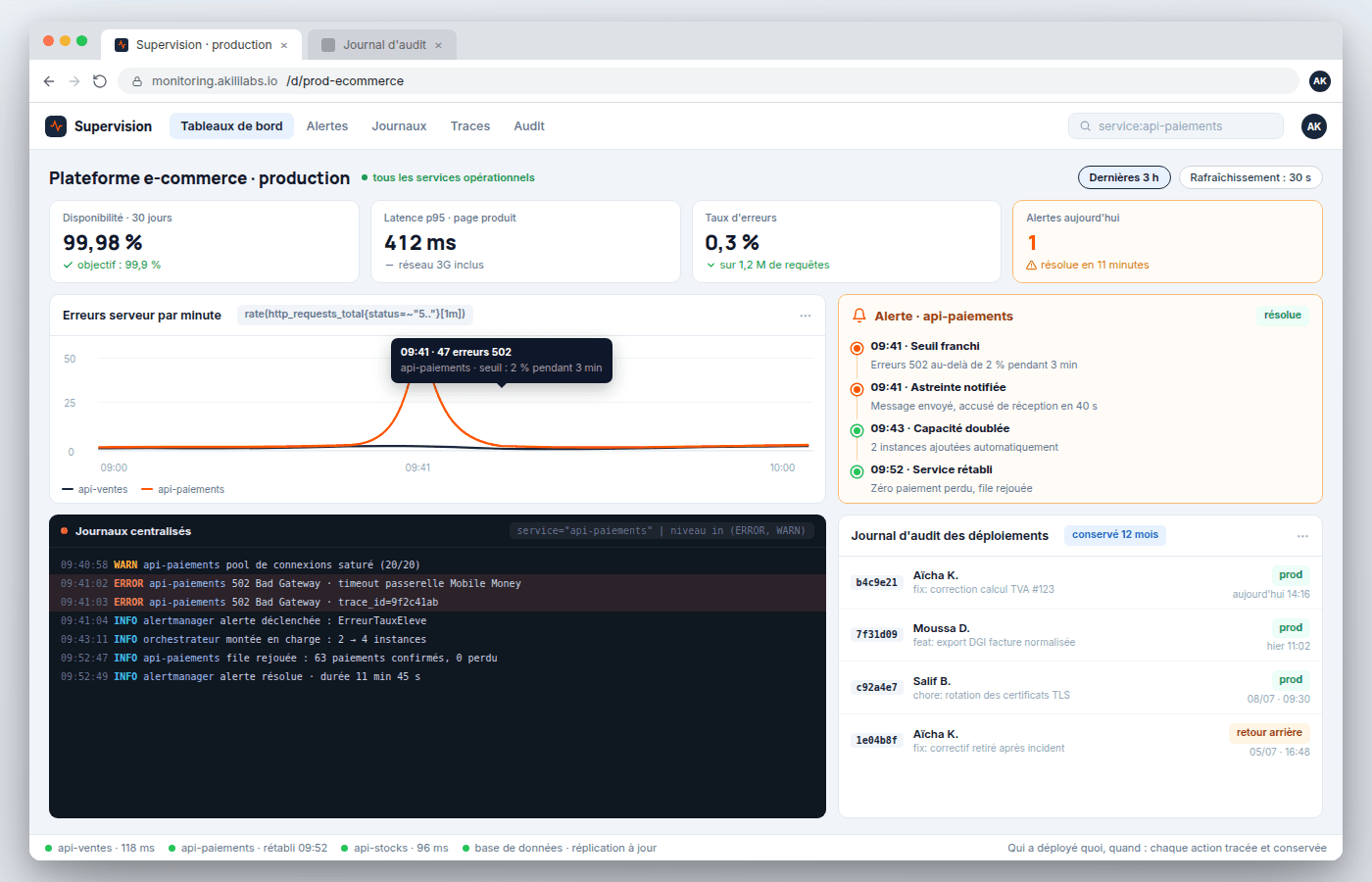Image resolution: width=1372 pixels, height=882 pixels.
Task: Open the Traces navigation tab
Action: [470, 125]
